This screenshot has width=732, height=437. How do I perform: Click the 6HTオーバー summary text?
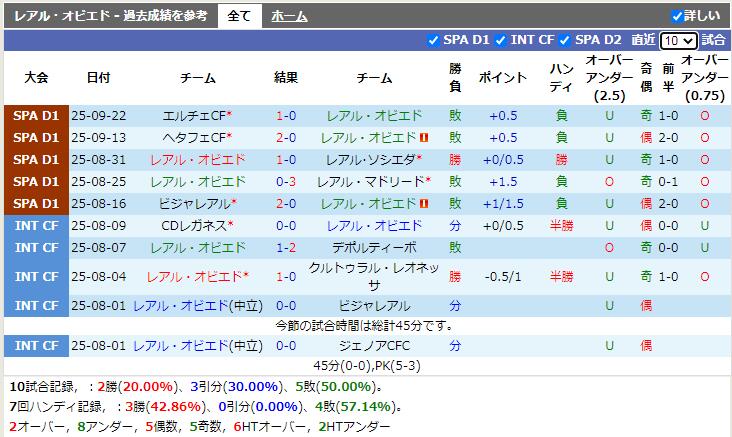pyautogui.click(x=272, y=427)
